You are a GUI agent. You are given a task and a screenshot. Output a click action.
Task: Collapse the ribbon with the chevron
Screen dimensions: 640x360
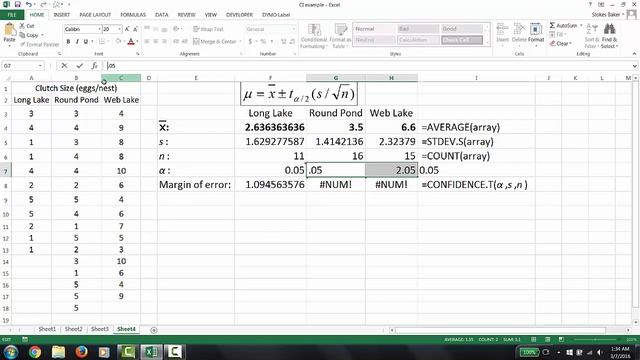coord(634,54)
